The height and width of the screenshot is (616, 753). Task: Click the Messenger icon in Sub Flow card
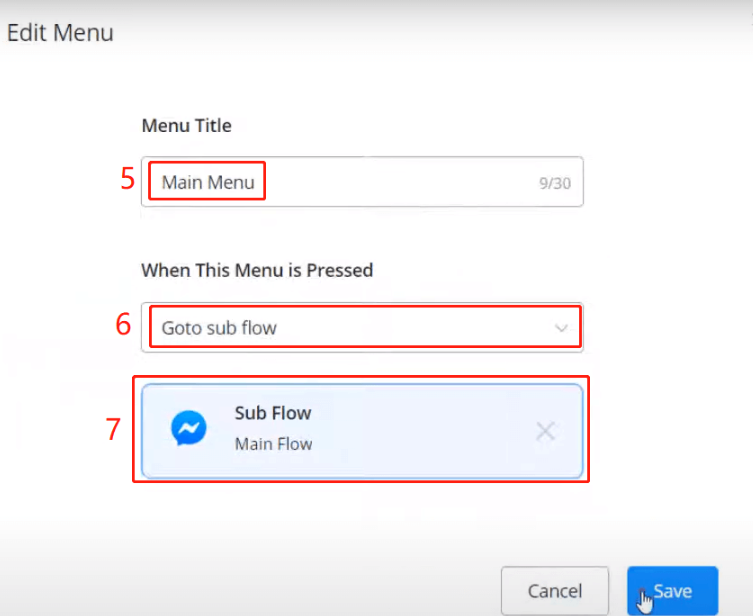point(188,430)
